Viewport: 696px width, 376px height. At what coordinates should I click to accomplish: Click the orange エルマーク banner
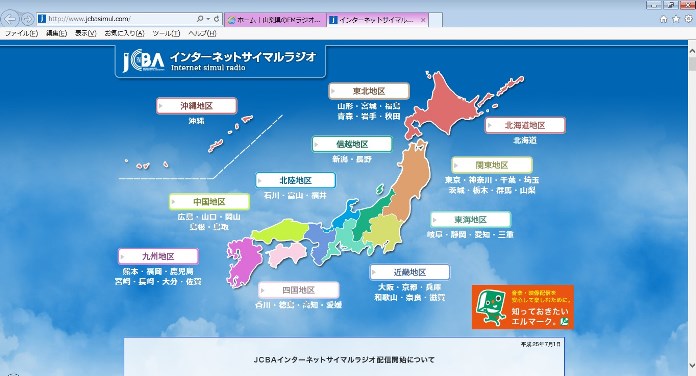523,307
